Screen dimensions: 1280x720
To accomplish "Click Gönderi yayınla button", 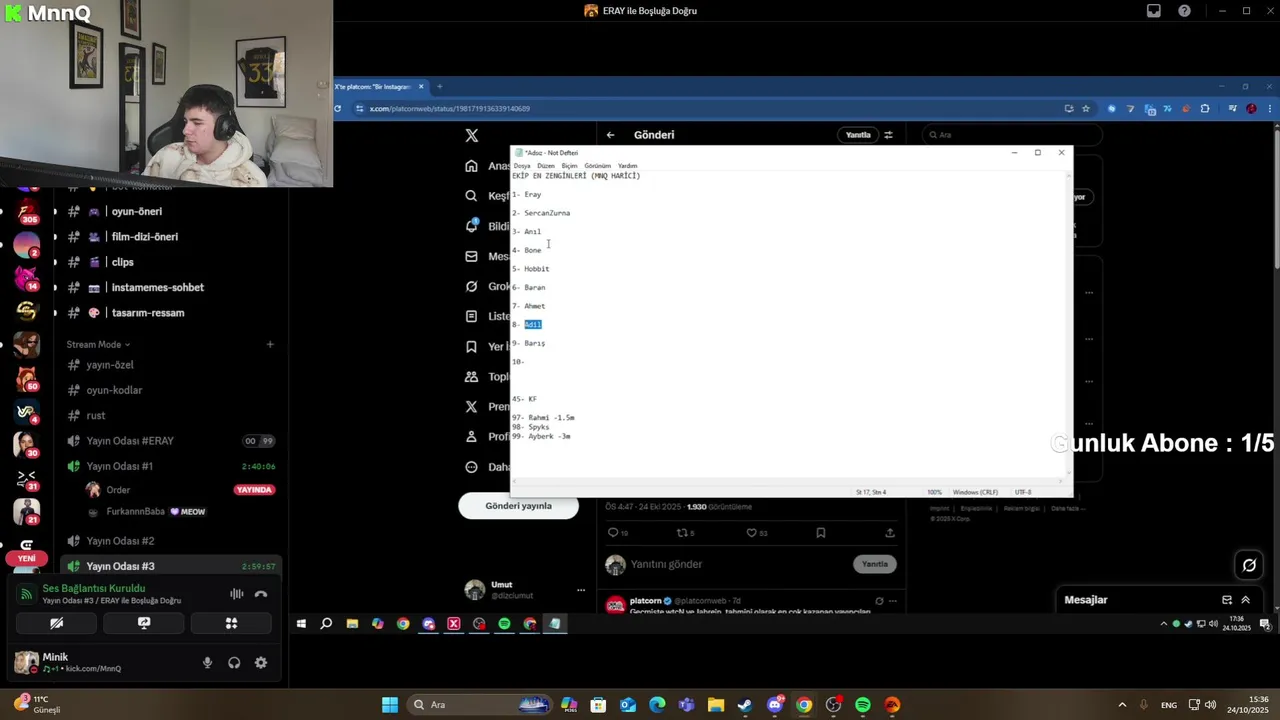I will pyautogui.click(x=518, y=506).
